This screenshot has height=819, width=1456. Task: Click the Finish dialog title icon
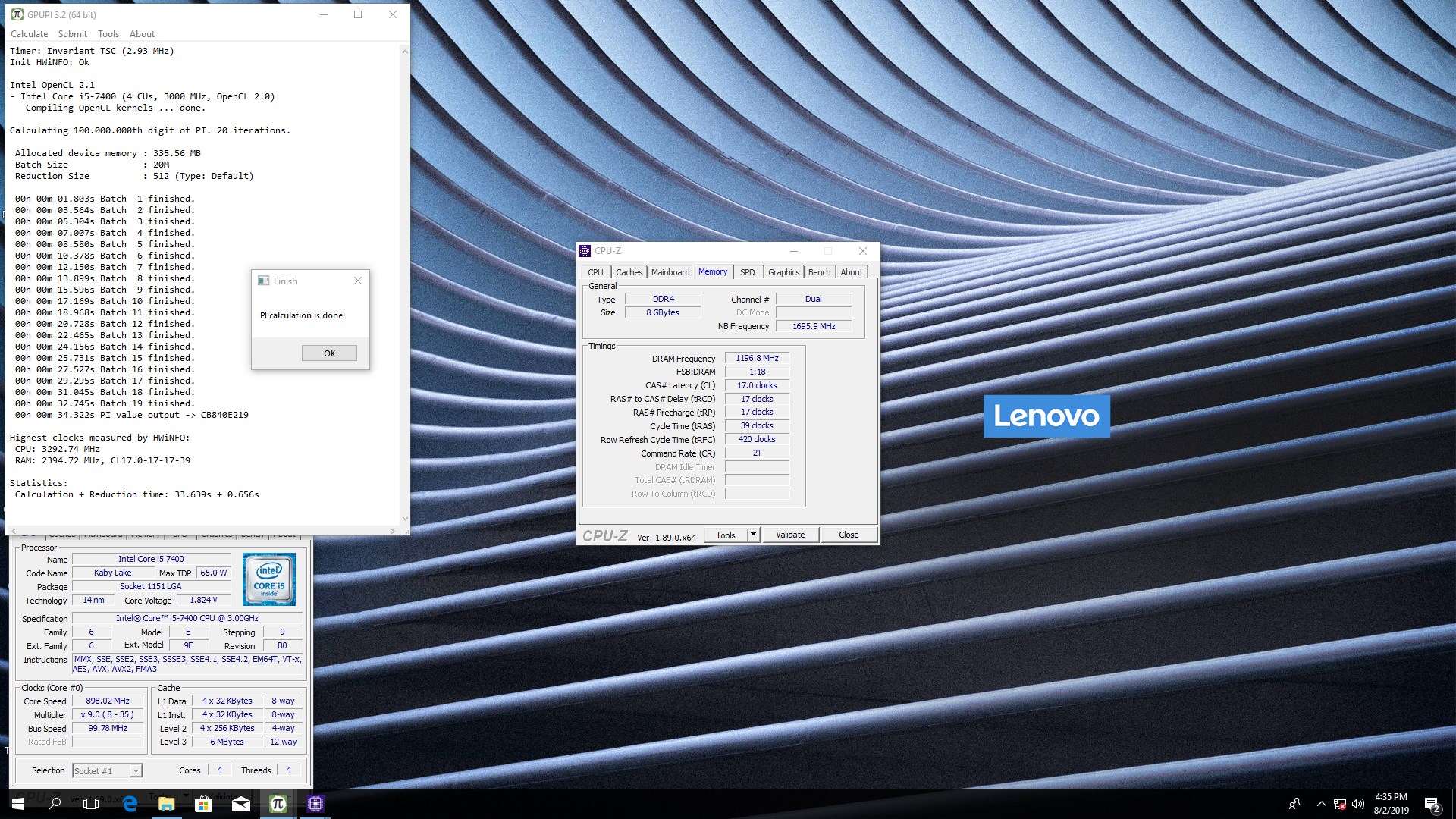tap(263, 281)
